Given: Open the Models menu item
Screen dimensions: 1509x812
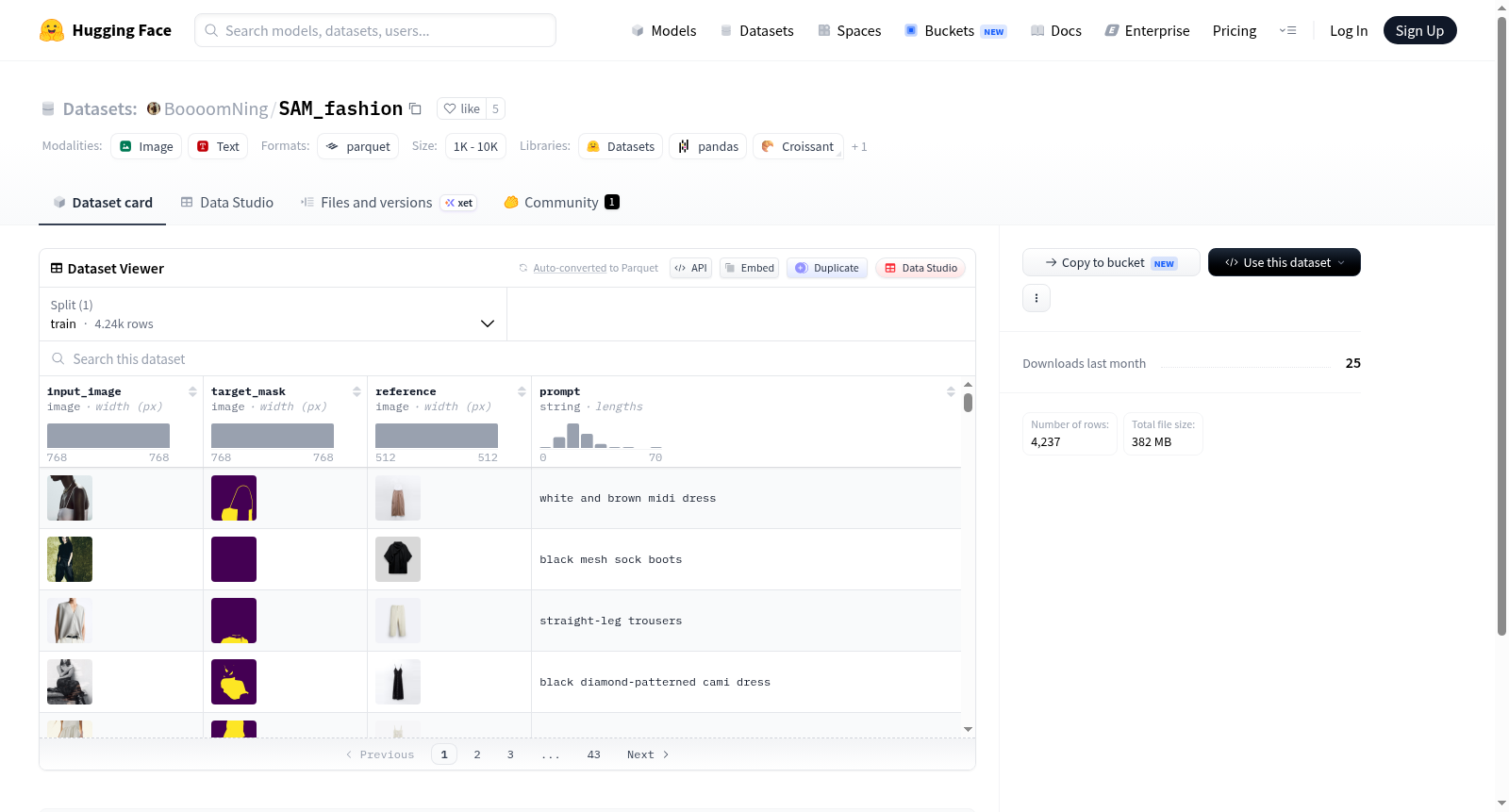Looking at the screenshot, I should tap(664, 31).
